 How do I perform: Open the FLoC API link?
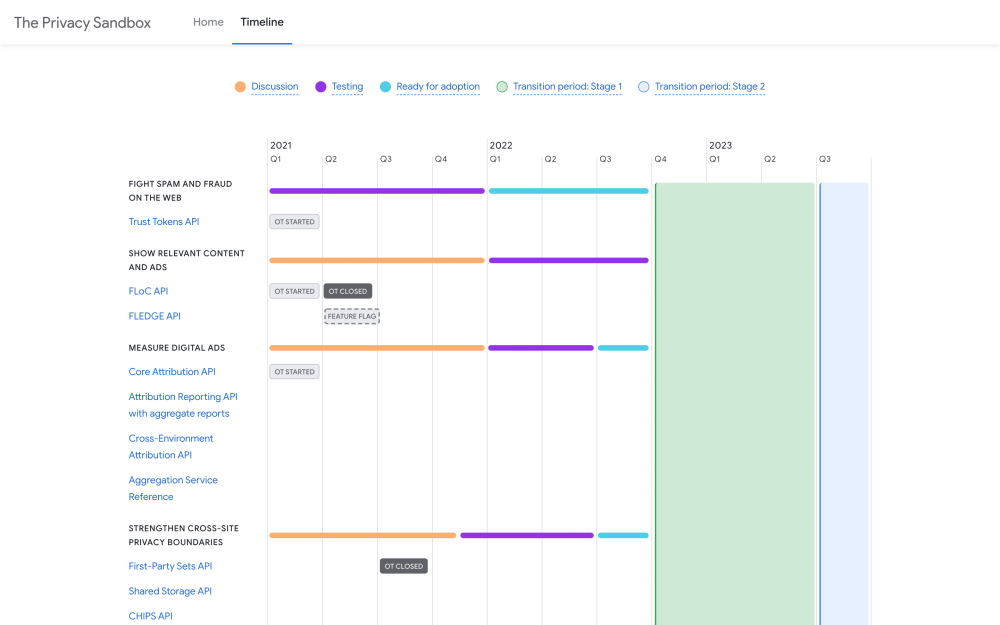pos(148,291)
